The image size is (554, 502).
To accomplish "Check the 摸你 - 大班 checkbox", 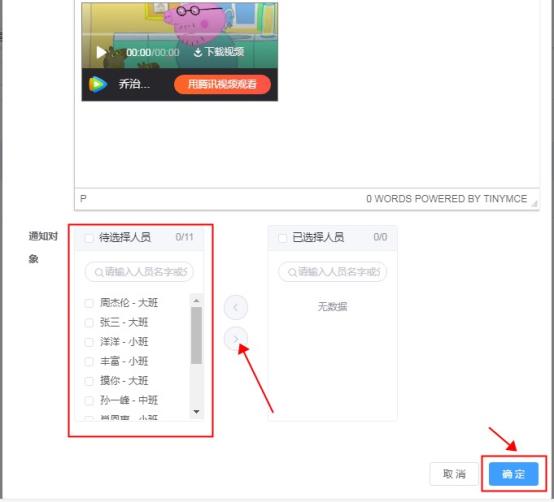I will 89,381.
